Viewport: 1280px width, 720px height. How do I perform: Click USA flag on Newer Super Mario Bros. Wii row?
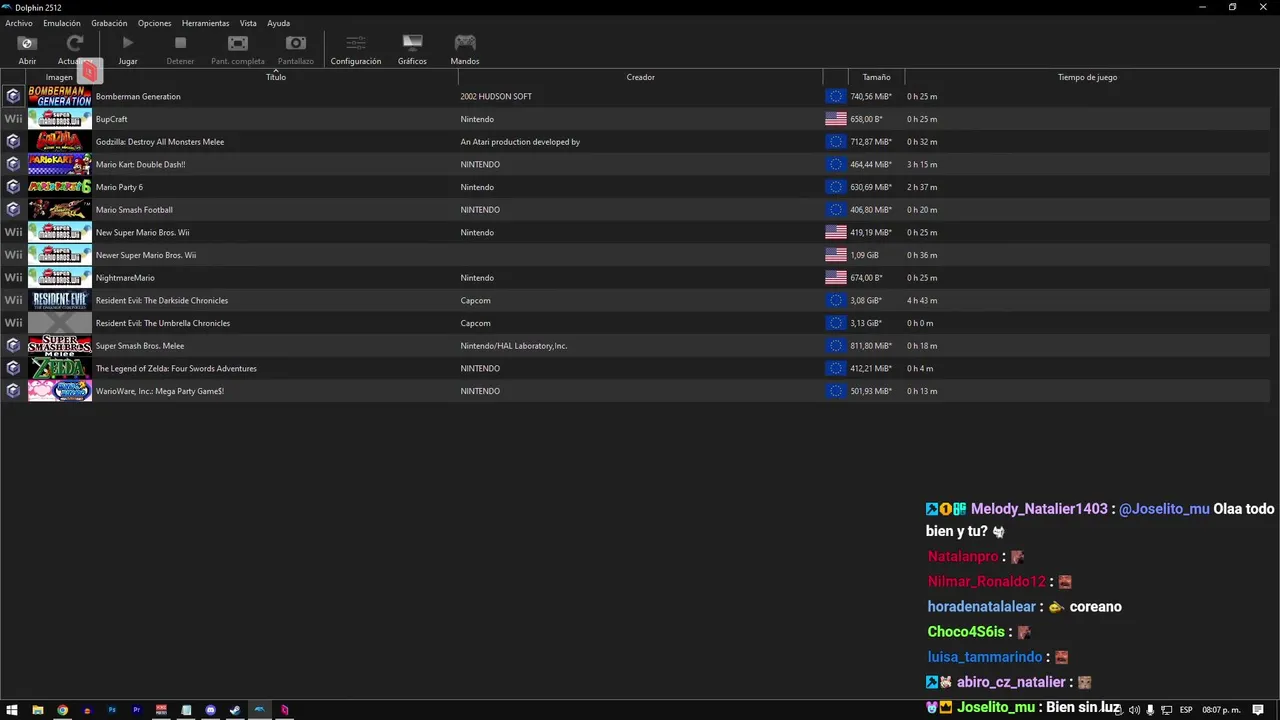tap(836, 255)
